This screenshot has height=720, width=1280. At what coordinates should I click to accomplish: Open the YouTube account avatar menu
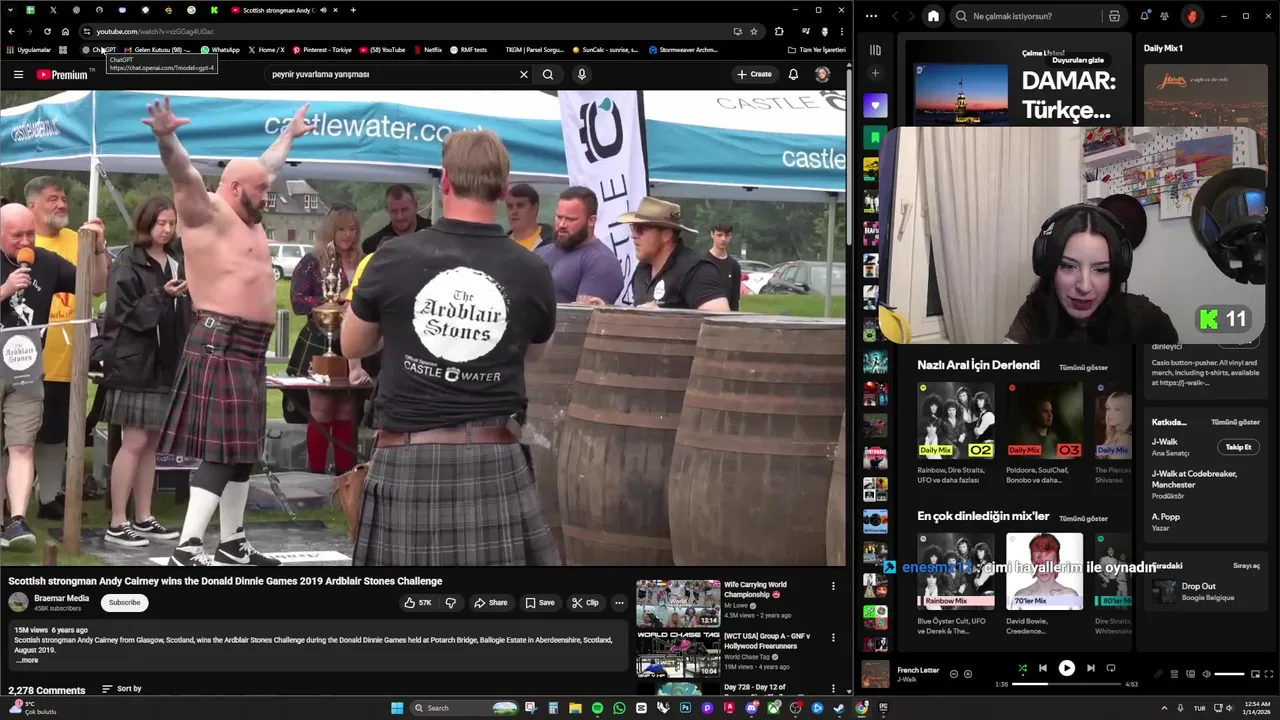pos(822,74)
